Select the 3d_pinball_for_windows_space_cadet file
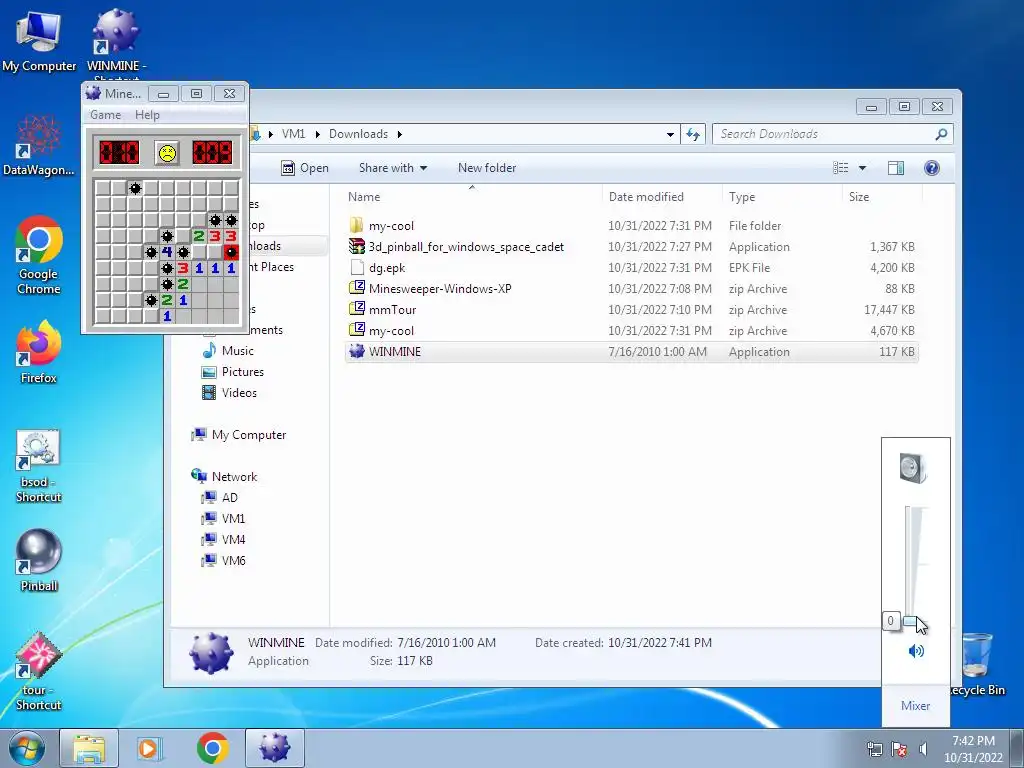Image resolution: width=1024 pixels, height=768 pixels. 632,247
